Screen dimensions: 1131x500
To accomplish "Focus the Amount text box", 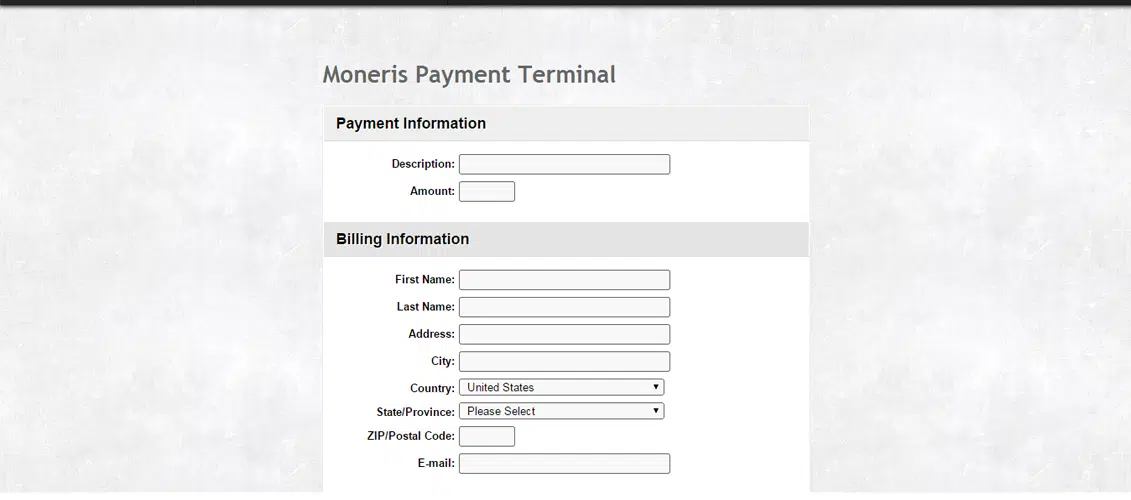I will (x=486, y=191).
